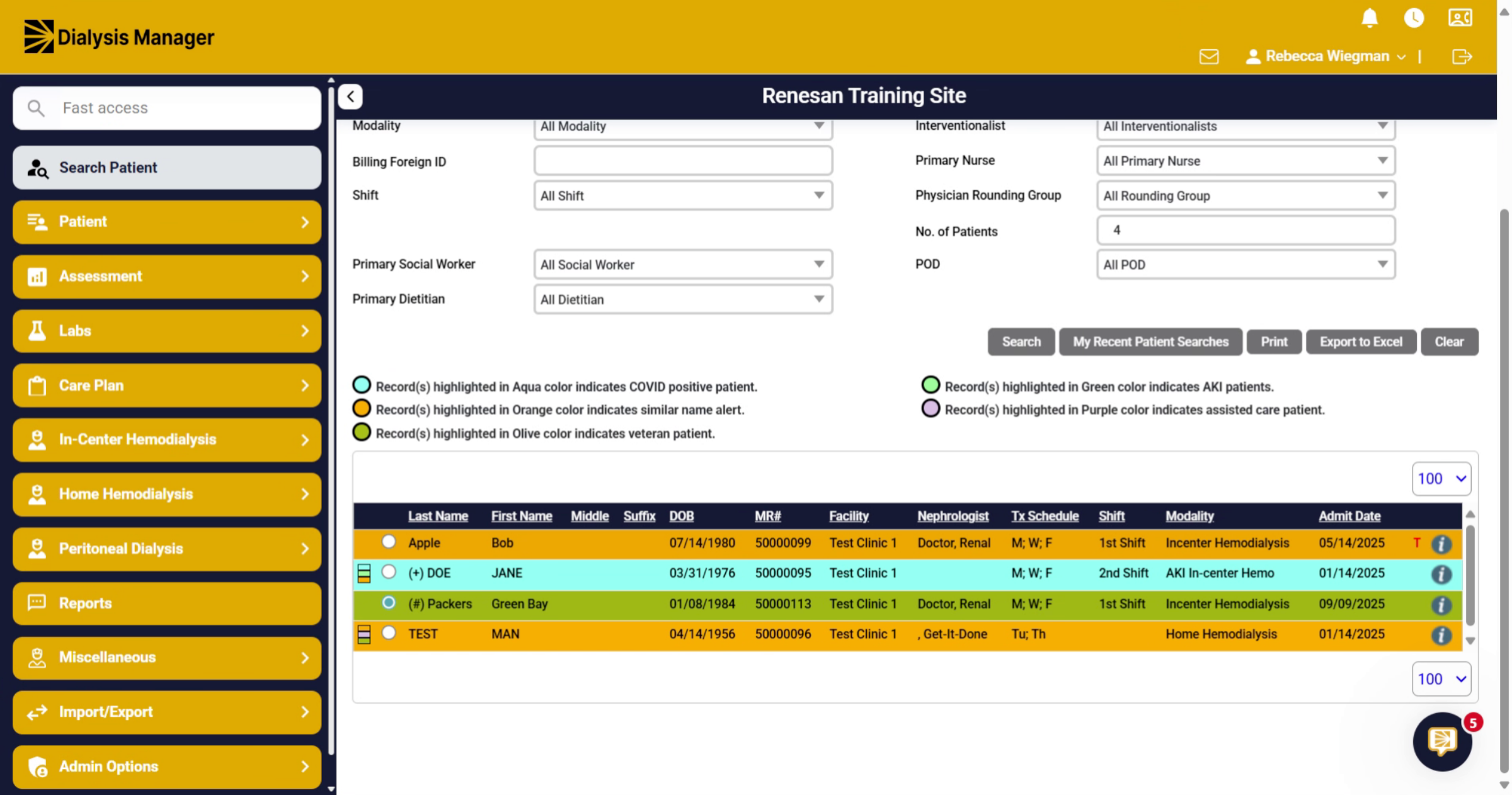Click the Dialysis Manager logo
This screenshot has height=795, width=1512.
point(119,37)
